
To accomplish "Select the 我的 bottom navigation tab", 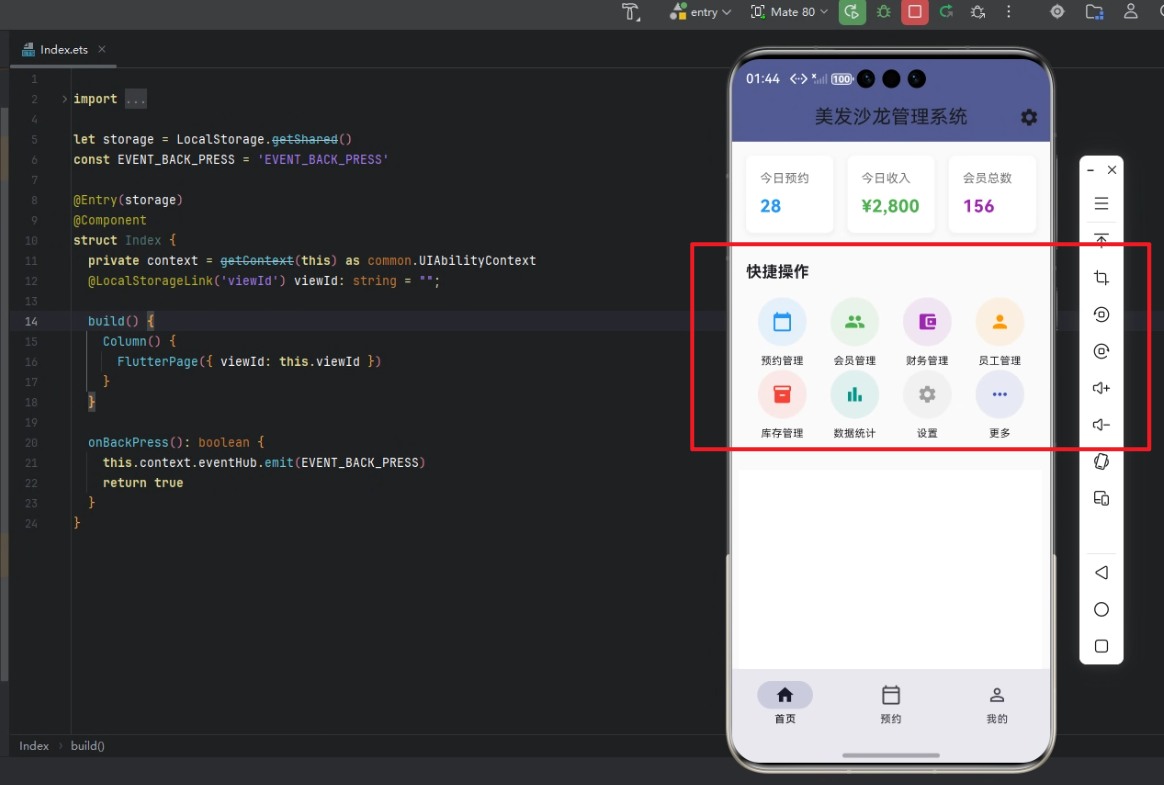I will [x=997, y=703].
